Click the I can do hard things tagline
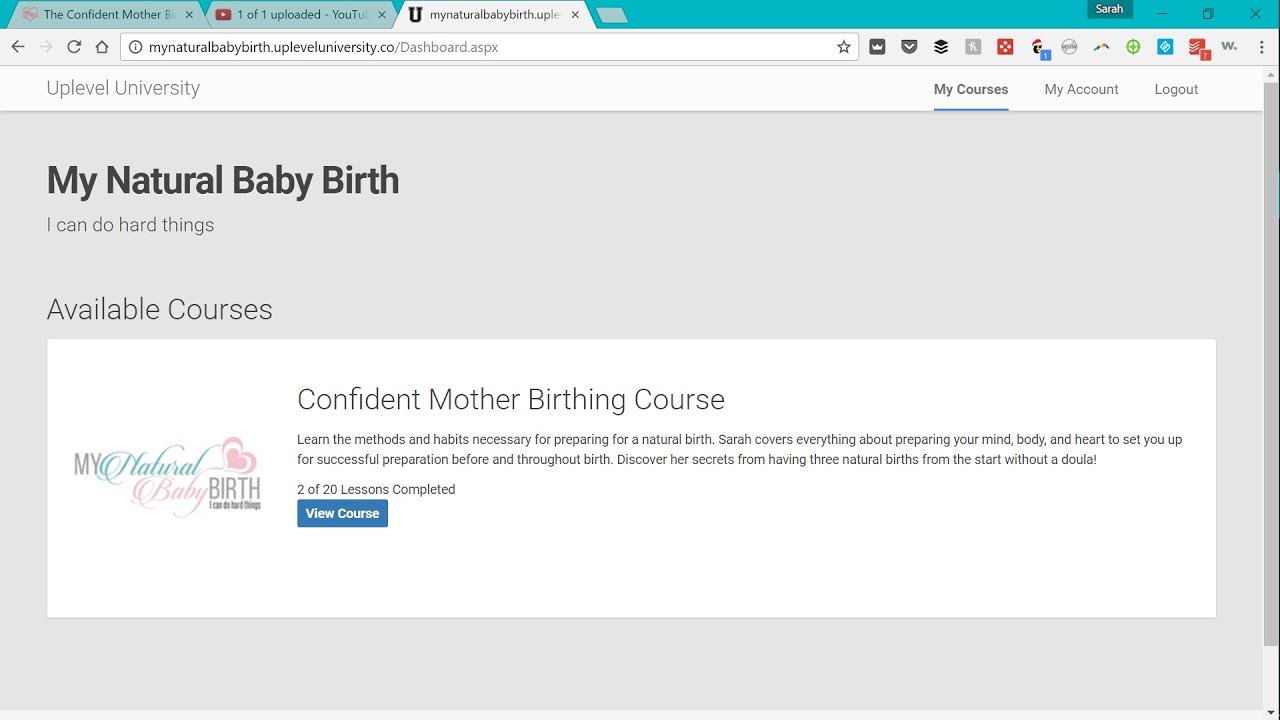The height and width of the screenshot is (720, 1280). click(130, 225)
